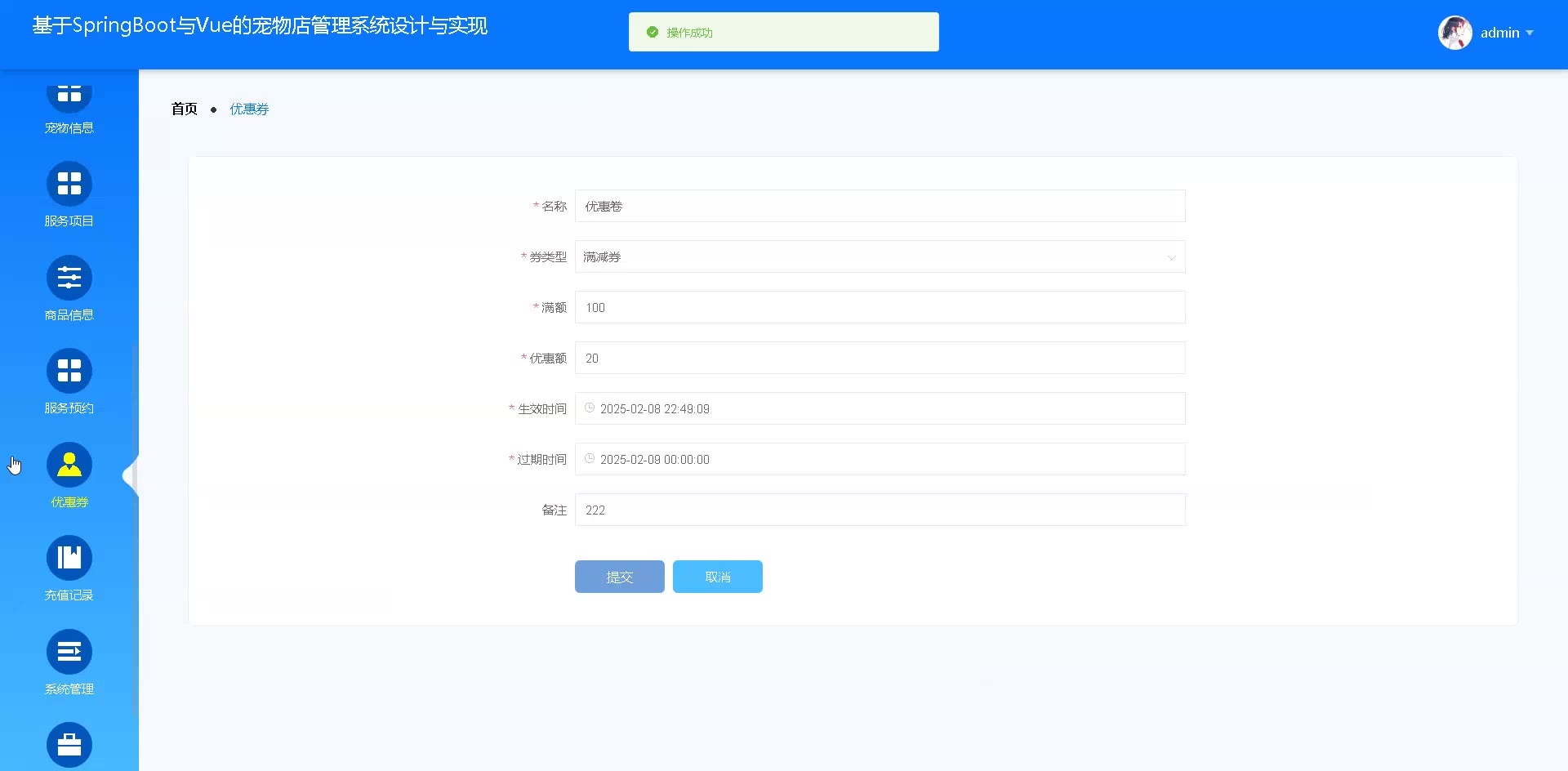Open 商品信息 sliders icon in sidebar
Viewport: 1568px width, 771px height.
click(69, 278)
